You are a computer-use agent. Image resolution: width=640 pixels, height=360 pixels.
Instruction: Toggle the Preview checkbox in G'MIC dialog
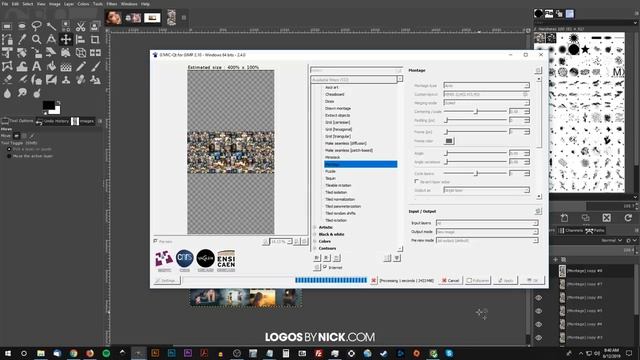click(156, 241)
